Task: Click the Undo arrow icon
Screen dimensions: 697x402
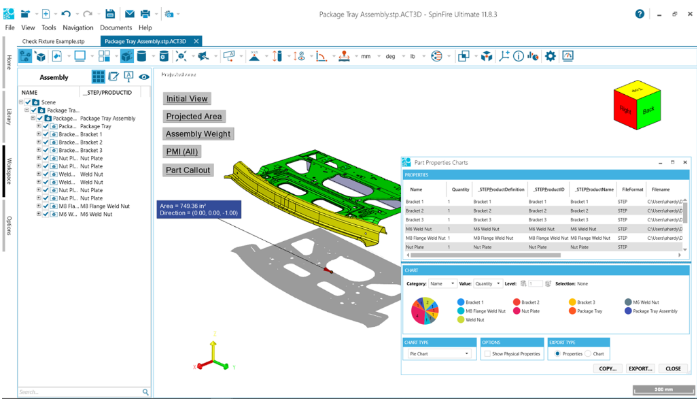Action: pyautogui.click(x=66, y=14)
